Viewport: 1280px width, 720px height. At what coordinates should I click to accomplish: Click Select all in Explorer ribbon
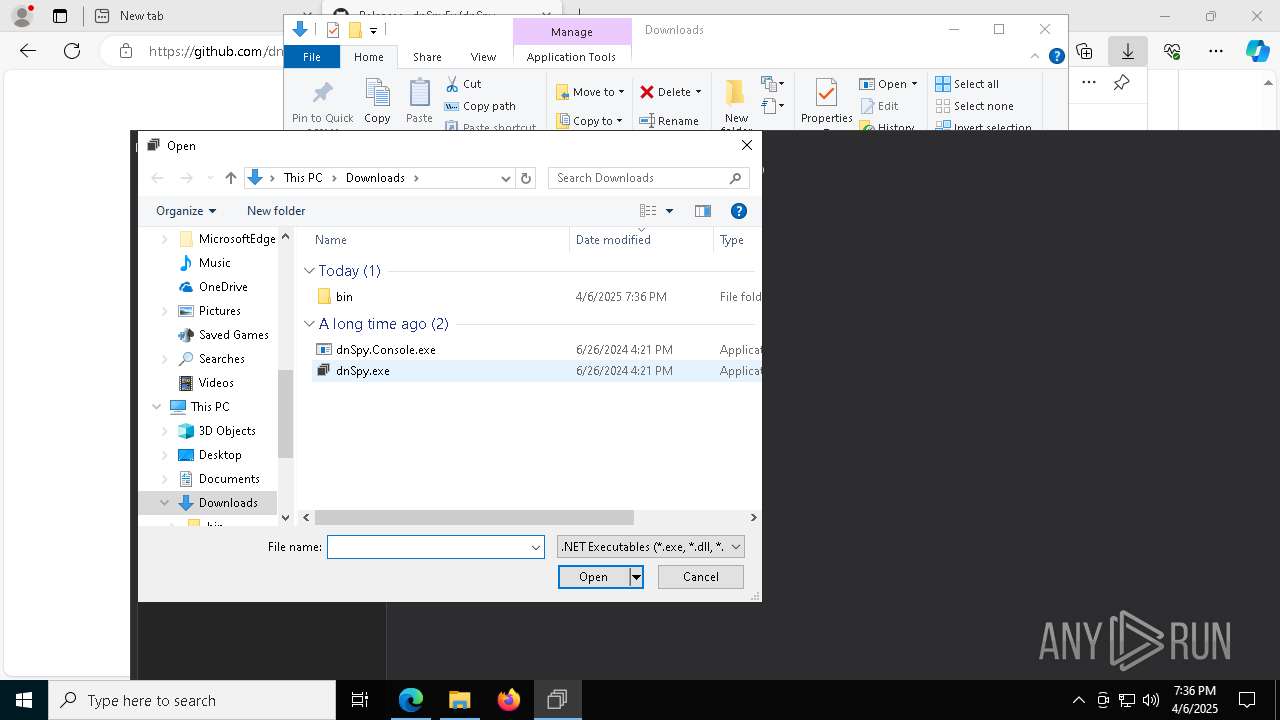[967, 84]
